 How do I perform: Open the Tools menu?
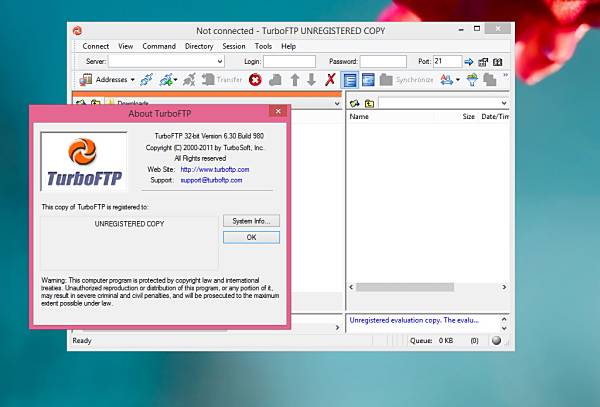(x=263, y=46)
